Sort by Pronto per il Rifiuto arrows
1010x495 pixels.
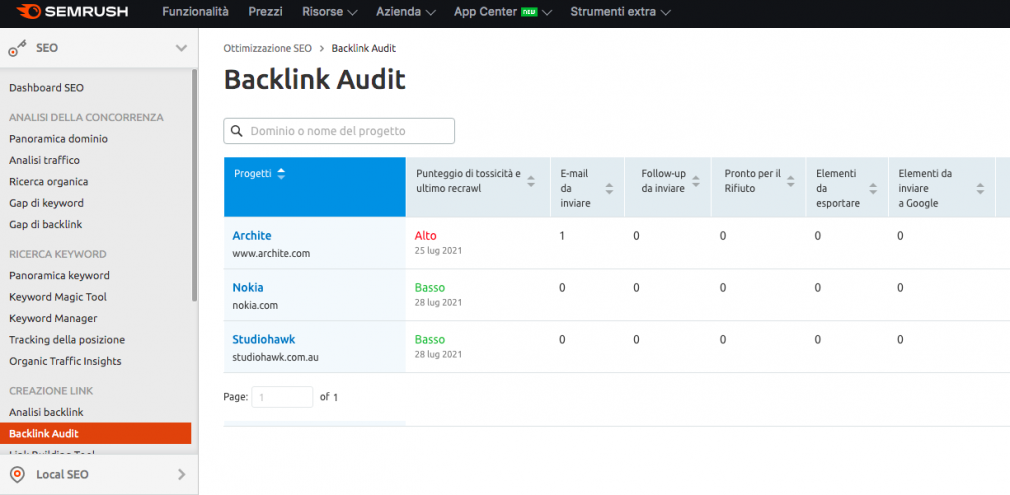click(x=791, y=181)
